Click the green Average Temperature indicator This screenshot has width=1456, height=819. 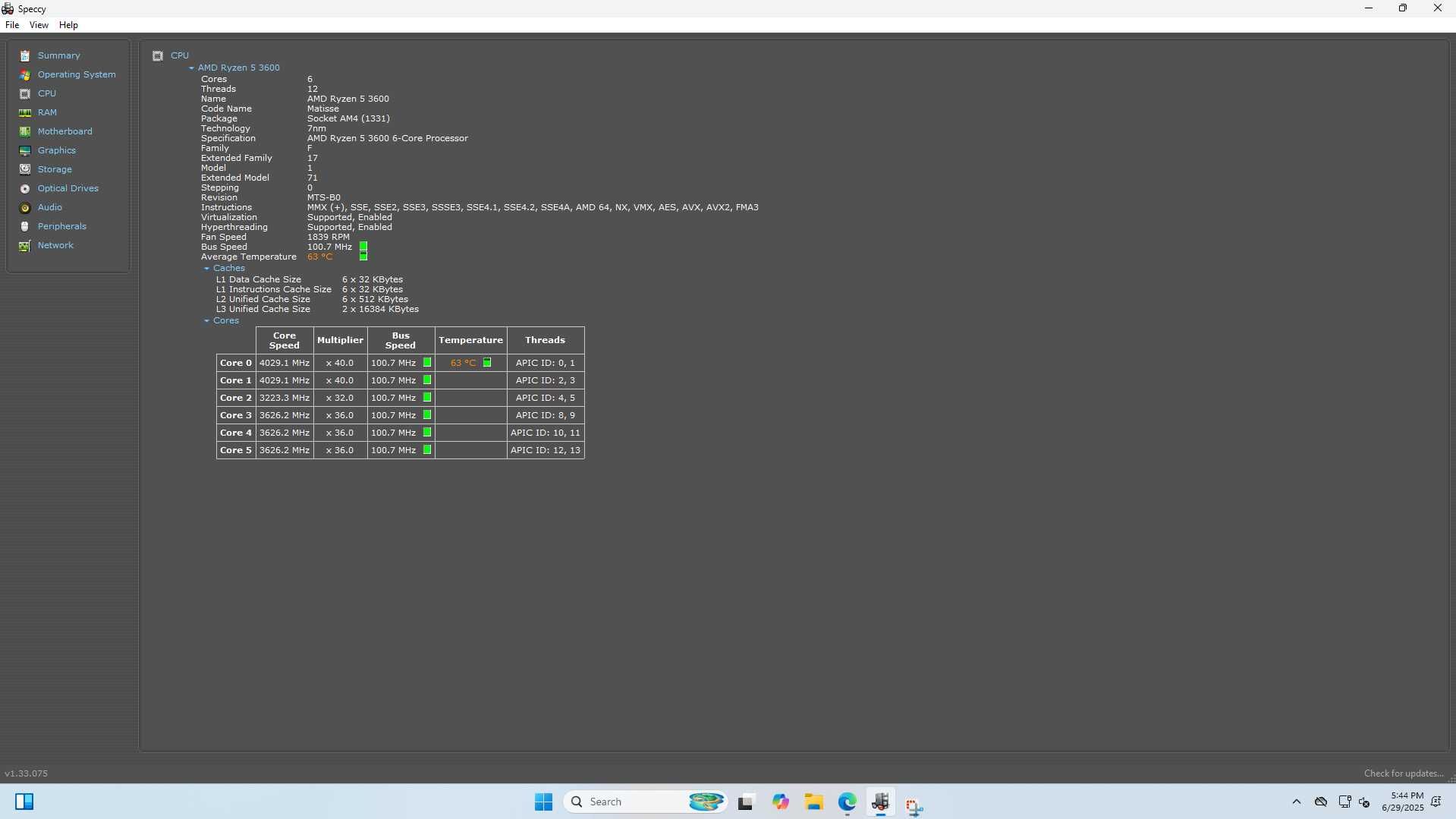coord(363,257)
